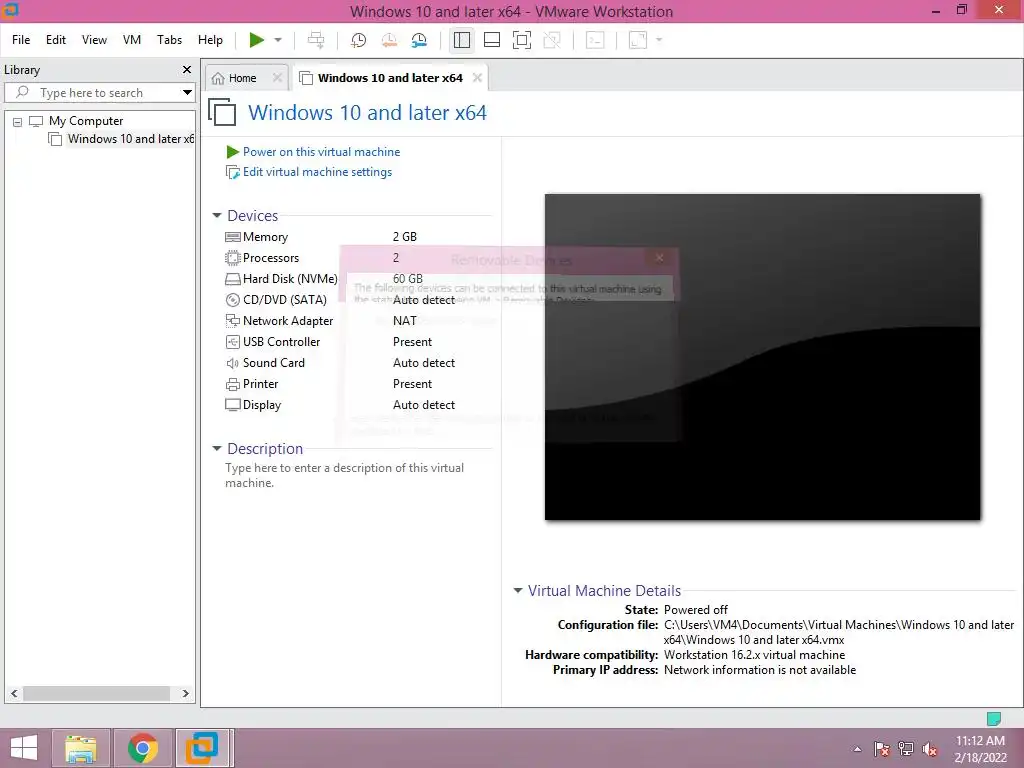Click the Sound Card icon
Screen dimensions: 1024x768
[232, 363]
